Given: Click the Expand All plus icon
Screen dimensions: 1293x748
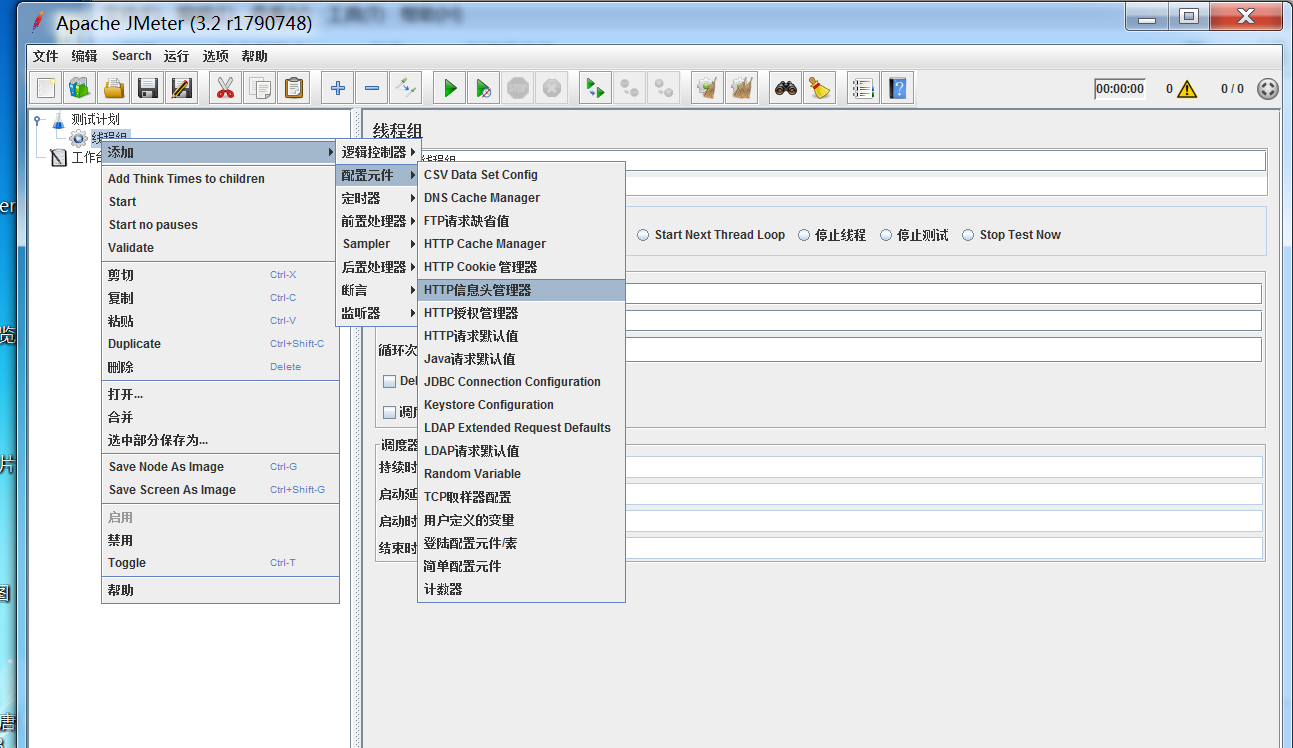Looking at the screenshot, I should point(338,88).
